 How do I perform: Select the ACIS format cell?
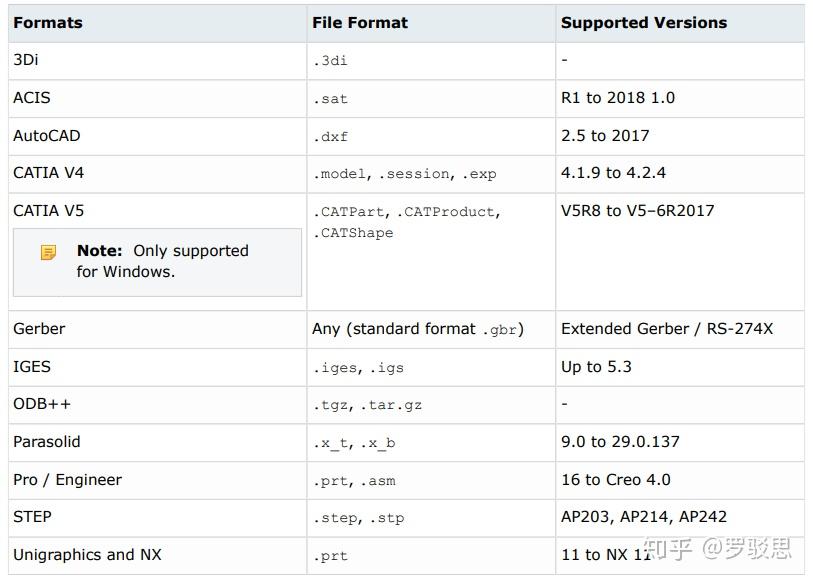[32, 98]
